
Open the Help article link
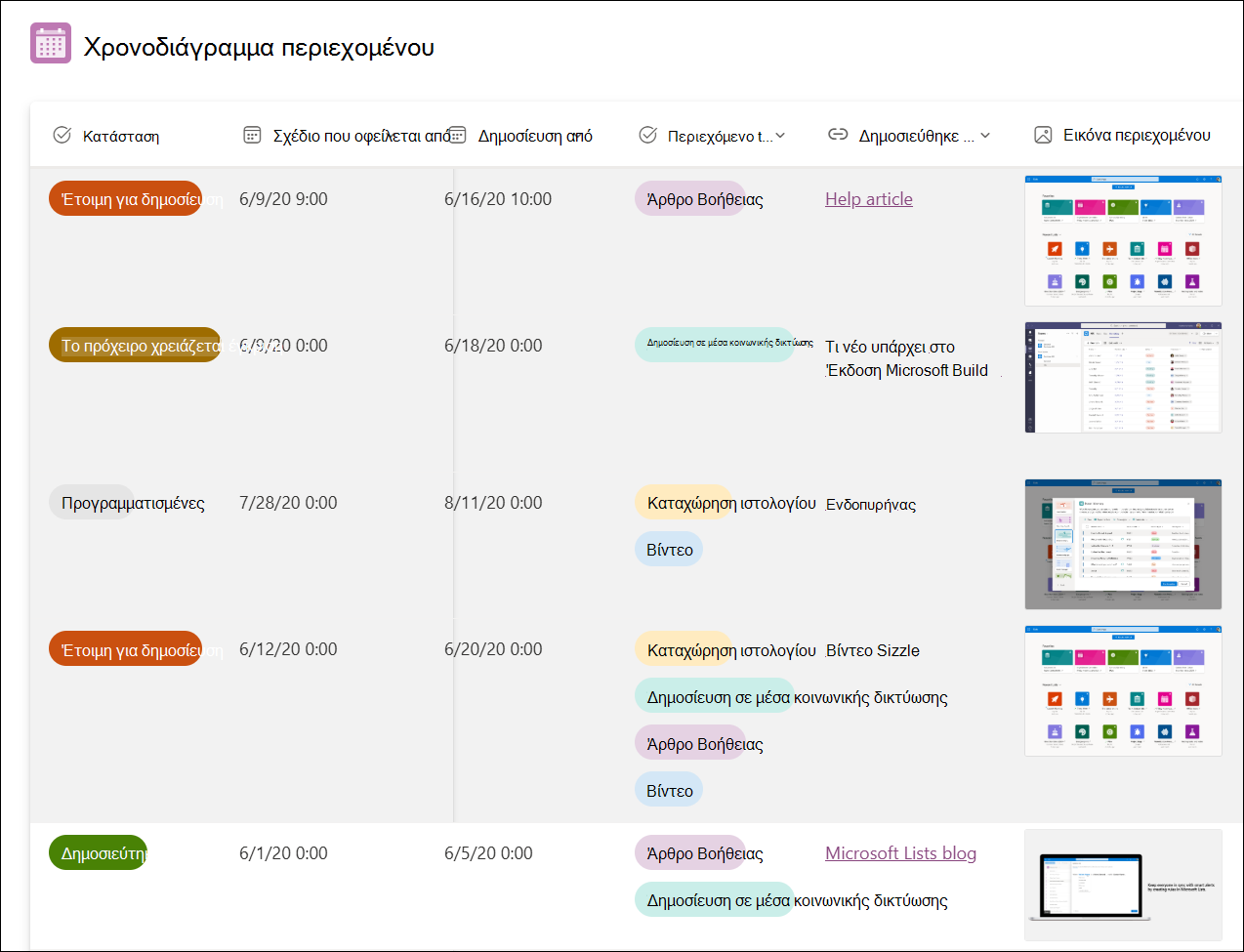pos(869,199)
